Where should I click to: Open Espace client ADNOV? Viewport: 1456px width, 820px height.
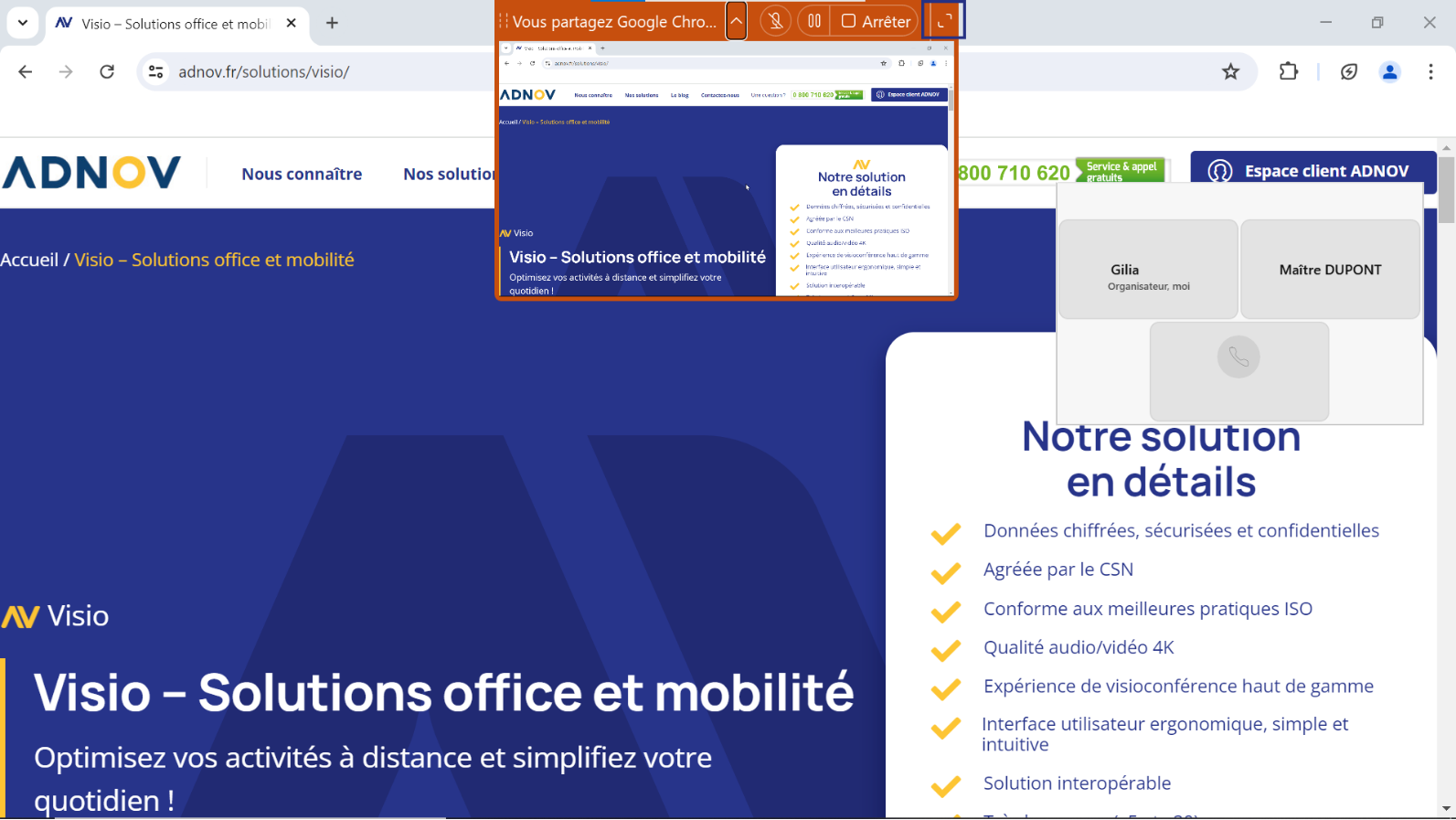(x=1313, y=170)
